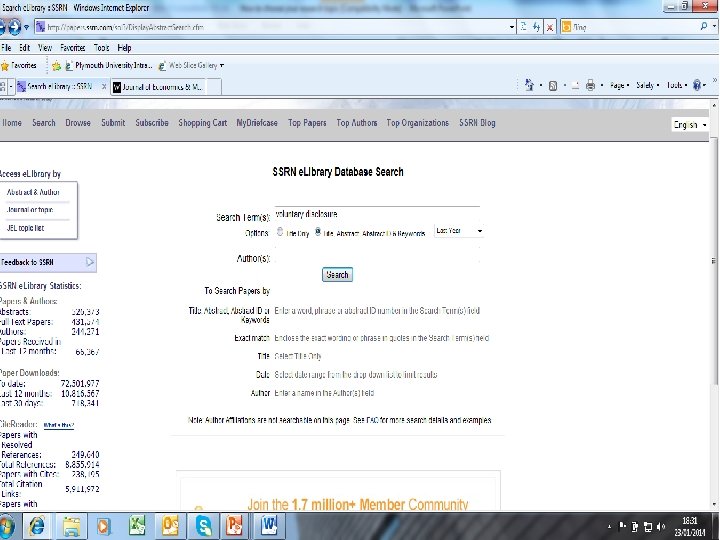Click the RSS Feeds icon in command bar
This screenshot has width=720, height=540.
pos(553,85)
